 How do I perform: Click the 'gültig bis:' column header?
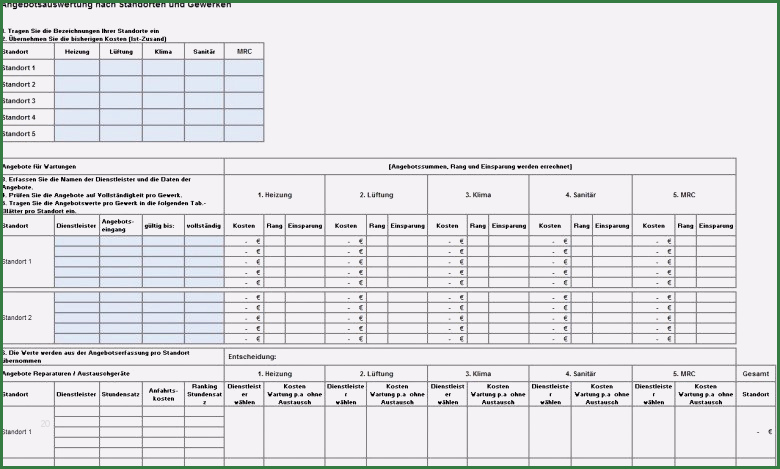tap(161, 226)
